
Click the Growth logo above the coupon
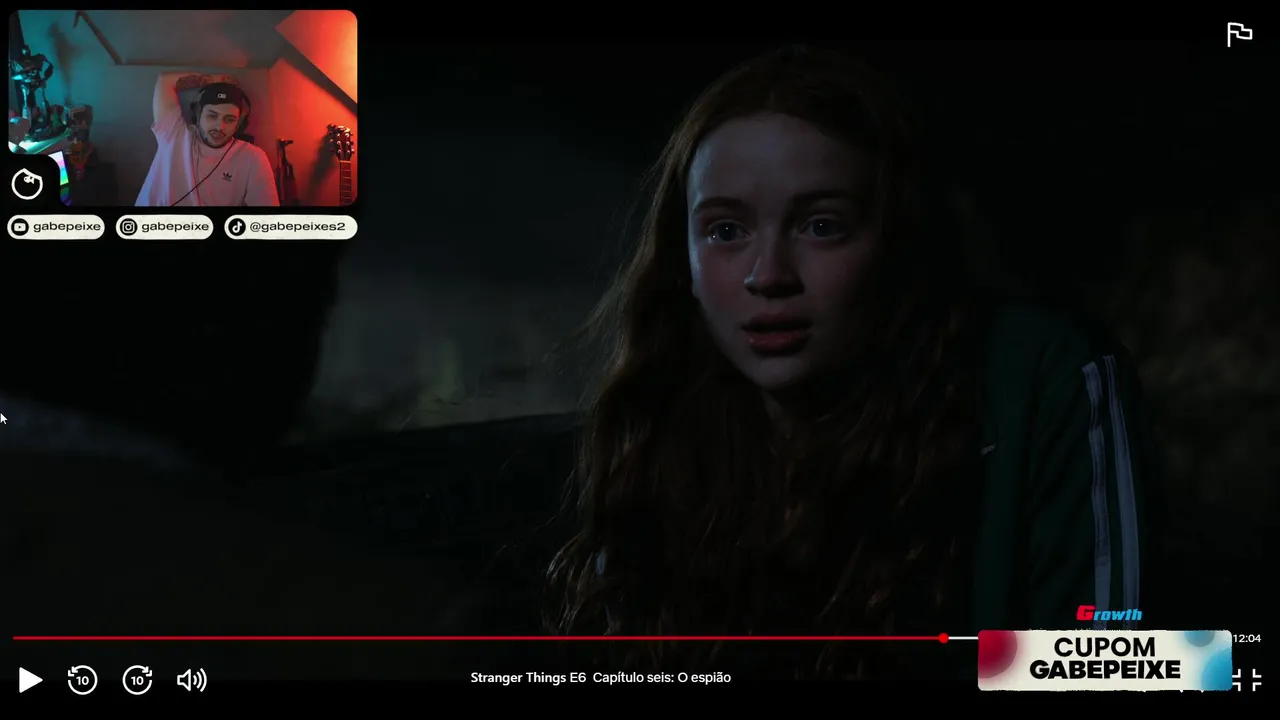[1109, 614]
